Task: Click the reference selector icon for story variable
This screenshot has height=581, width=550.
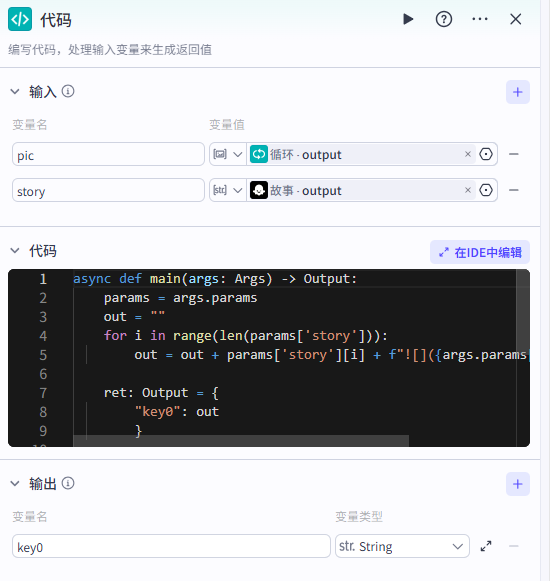Action: pyautogui.click(x=486, y=190)
